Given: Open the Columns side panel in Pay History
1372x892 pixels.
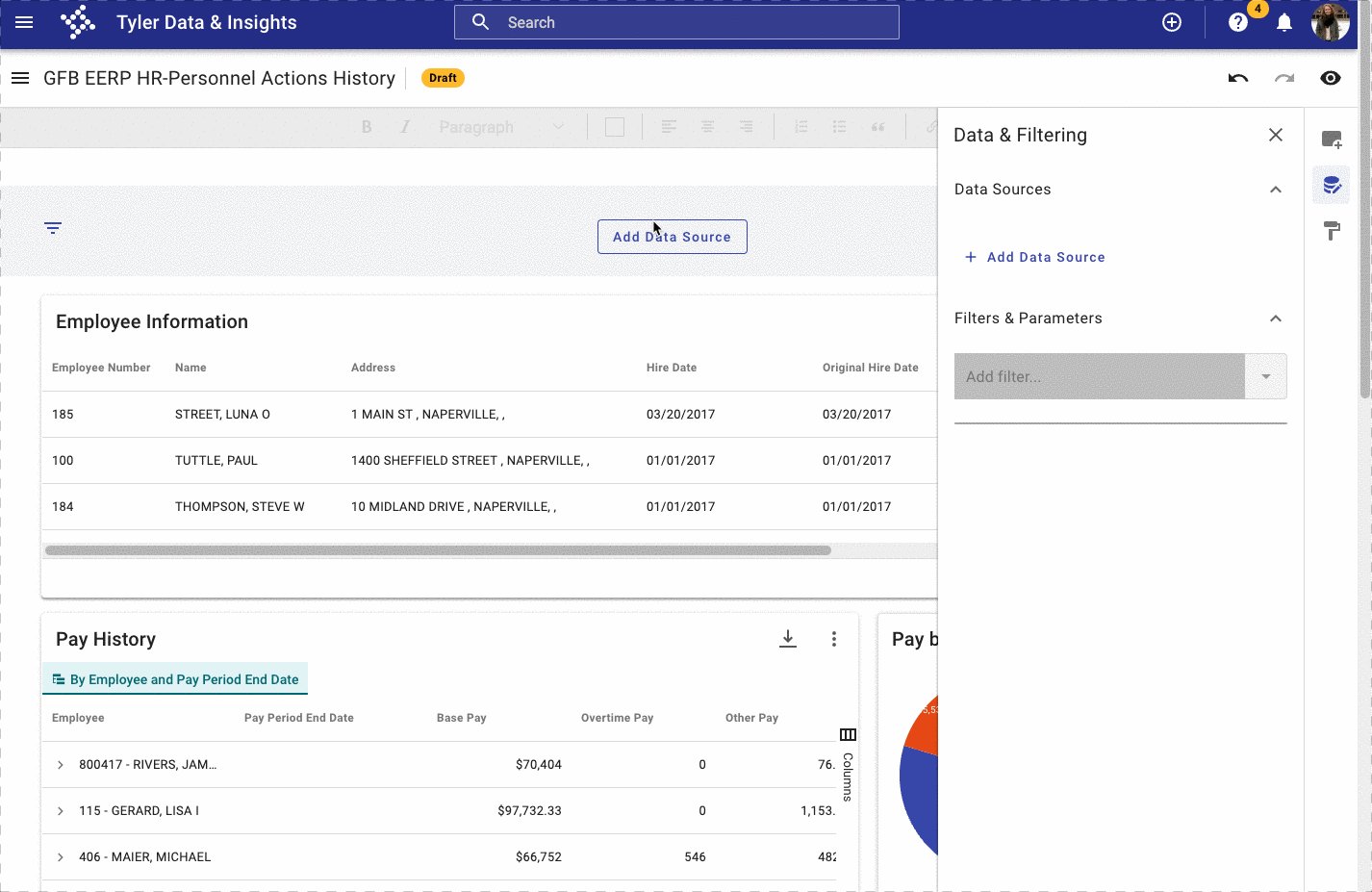Looking at the screenshot, I should (848, 765).
